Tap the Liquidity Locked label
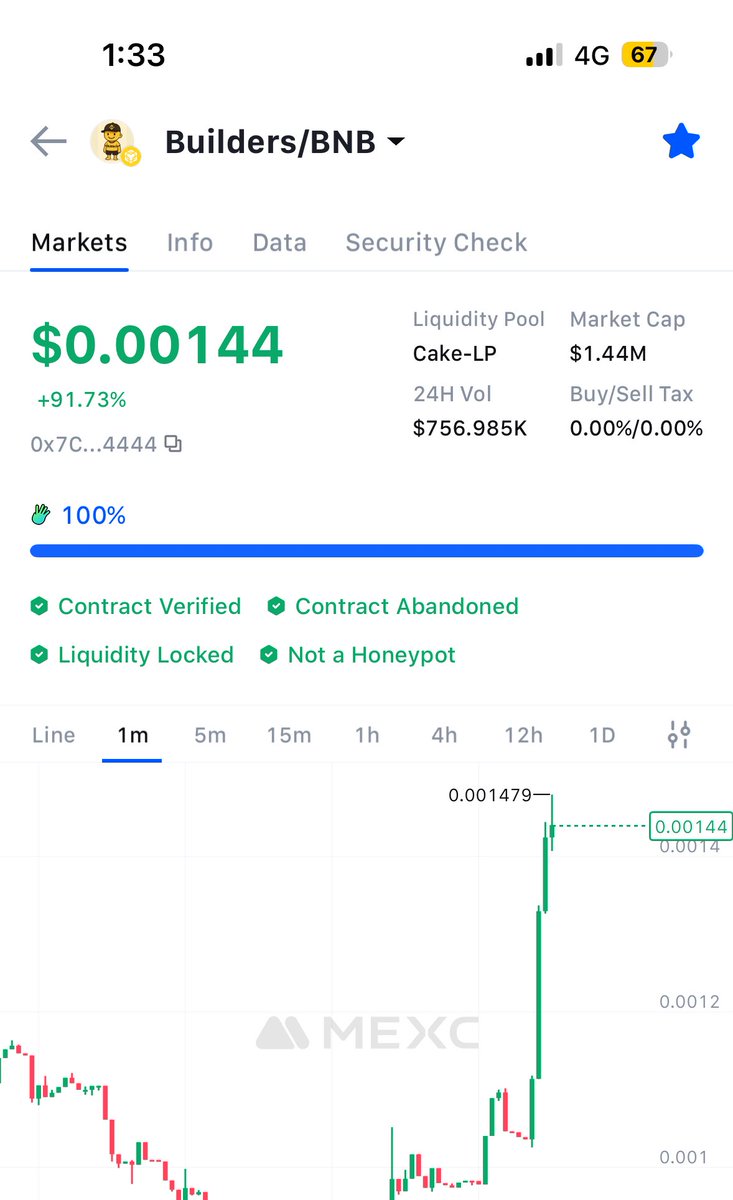 tap(146, 655)
